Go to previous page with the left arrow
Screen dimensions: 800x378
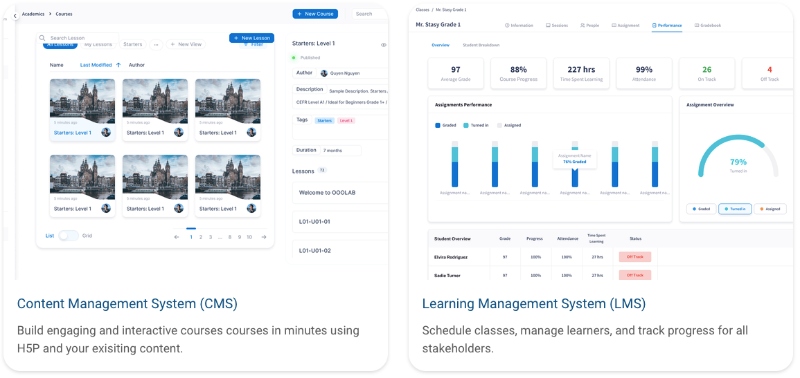177,237
